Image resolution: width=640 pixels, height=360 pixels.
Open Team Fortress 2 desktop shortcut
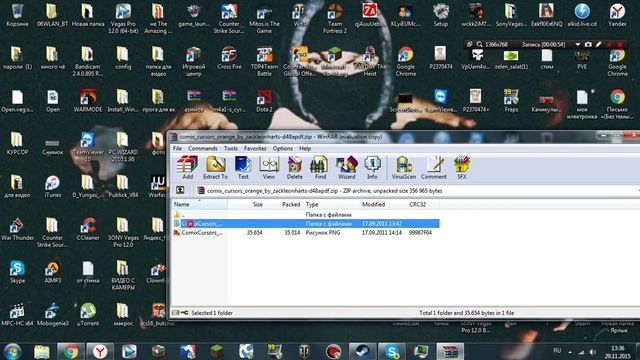(x=335, y=18)
